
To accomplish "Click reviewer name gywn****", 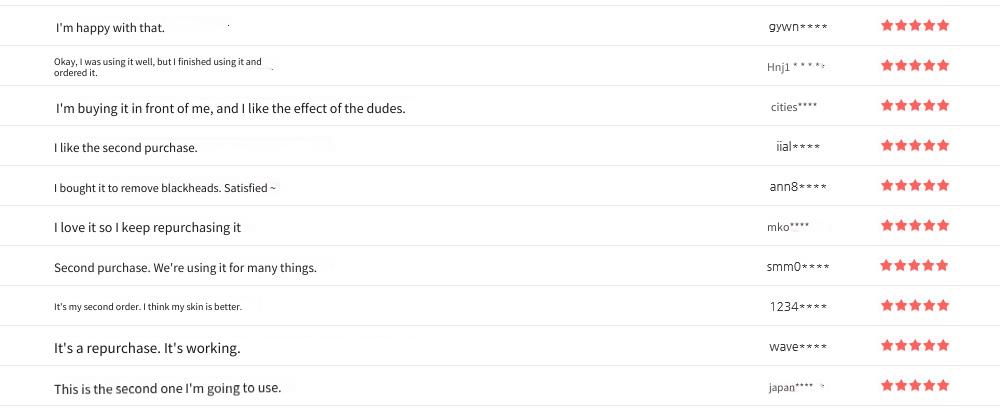I will click(x=798, y=27).
